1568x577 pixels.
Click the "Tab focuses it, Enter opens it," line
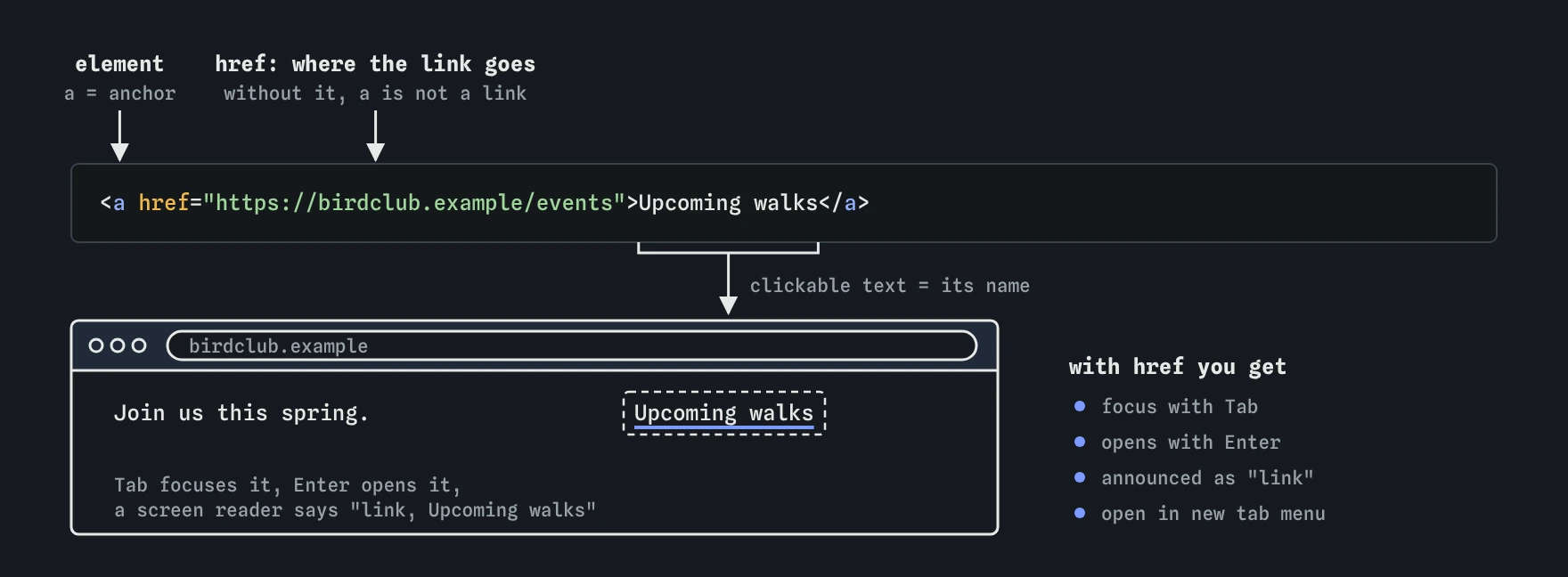(x=287, y=485)
